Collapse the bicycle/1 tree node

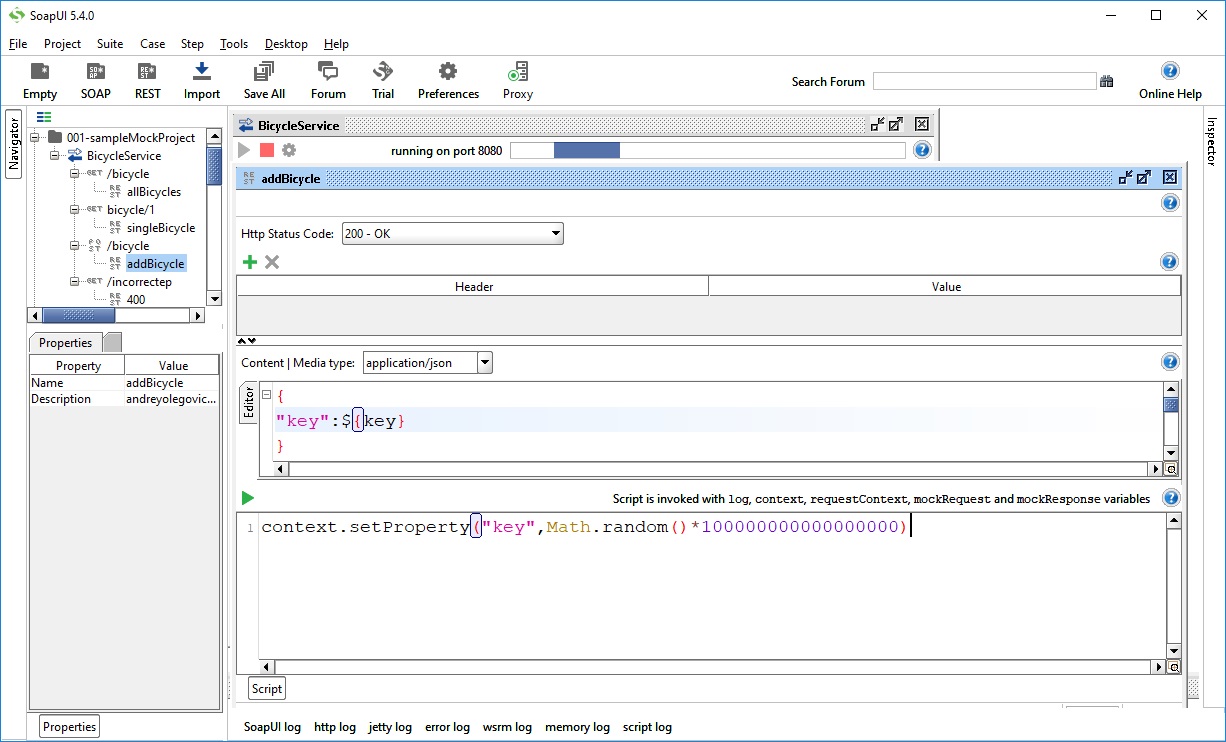pyautogui.click(x=75, y=209)
